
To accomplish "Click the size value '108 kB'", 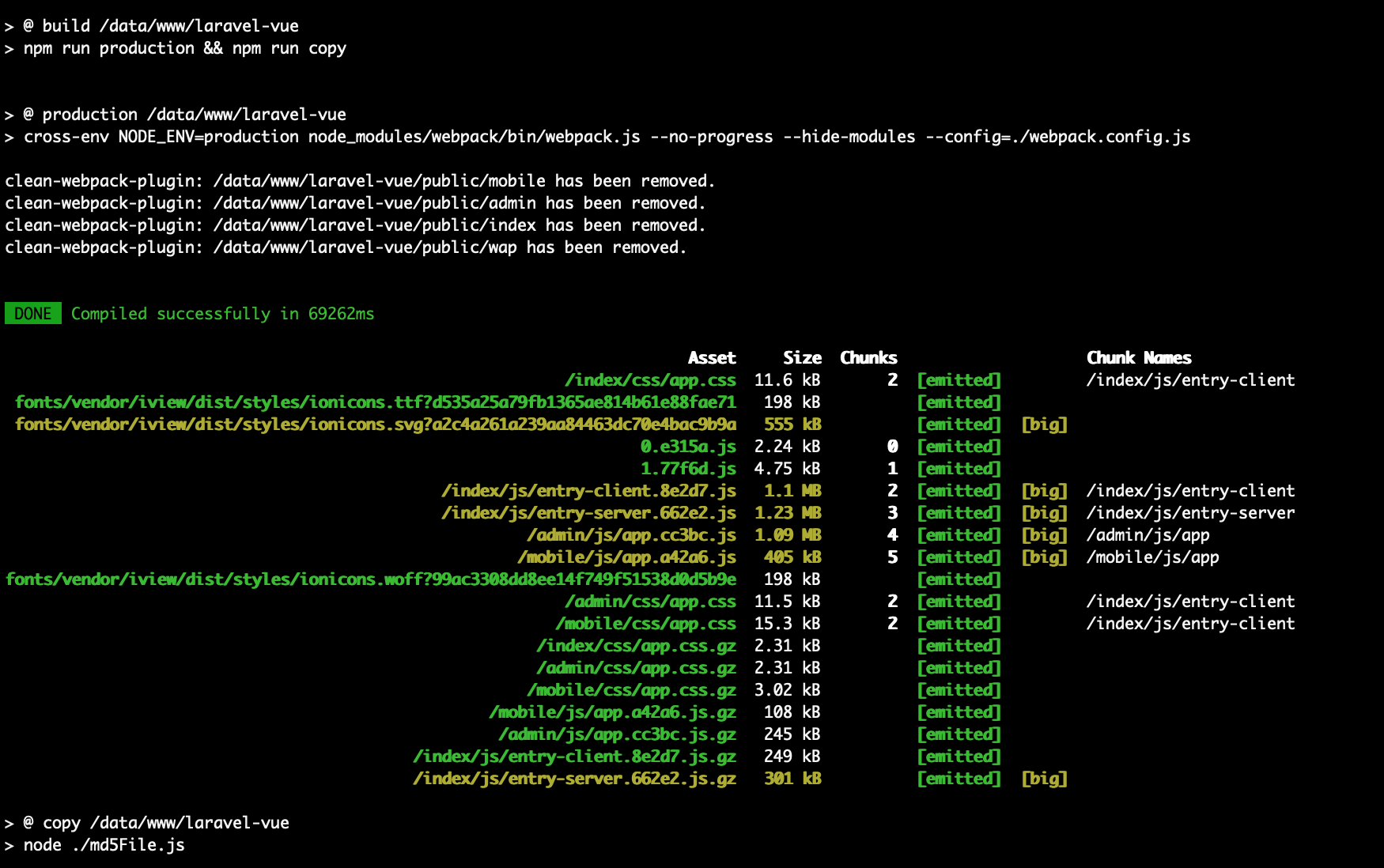I will (792, 712).
